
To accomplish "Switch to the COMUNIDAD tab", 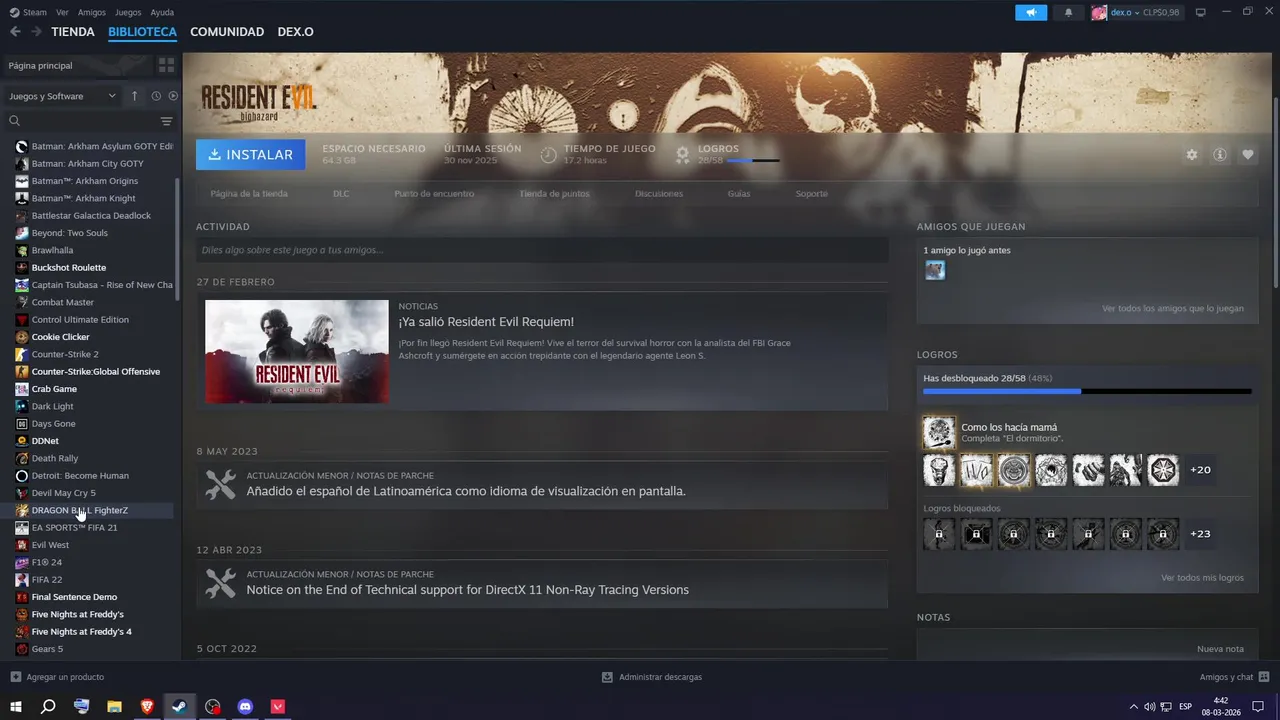I will coord(227,32).
